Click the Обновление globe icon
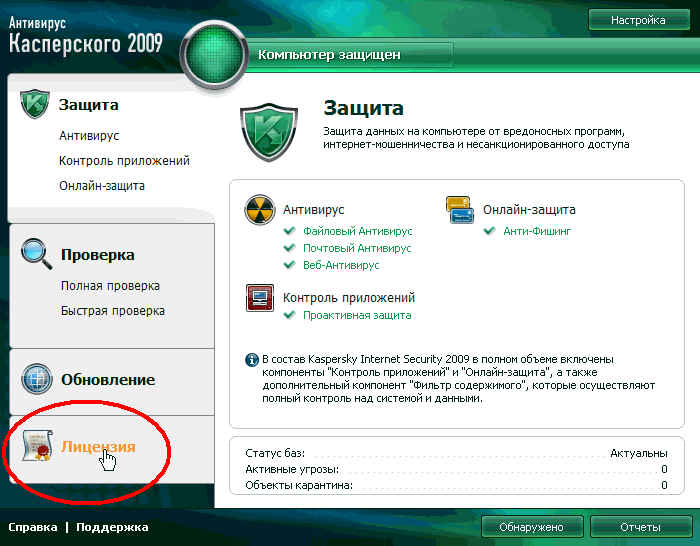Image resolution: width=700 pixels, height=546 pixels. click(x=37, y=379)
